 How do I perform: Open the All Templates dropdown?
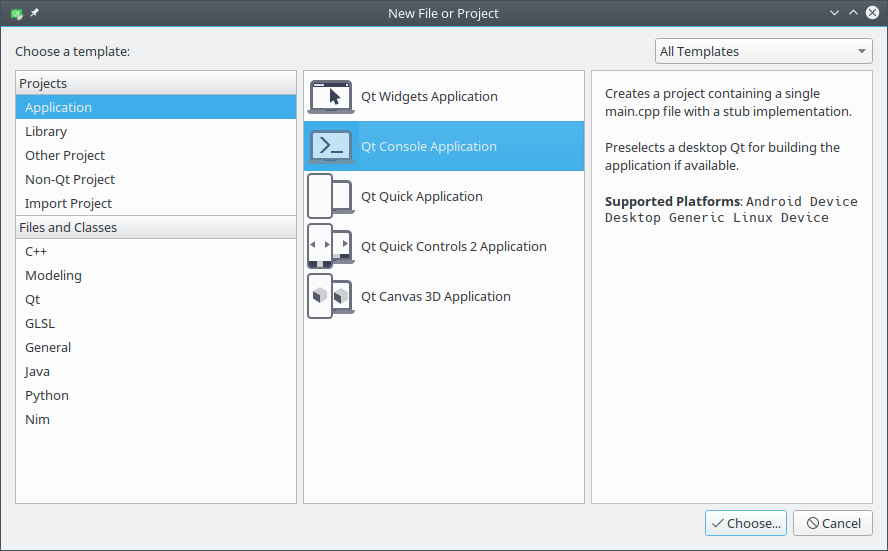[x=763, y=51]
